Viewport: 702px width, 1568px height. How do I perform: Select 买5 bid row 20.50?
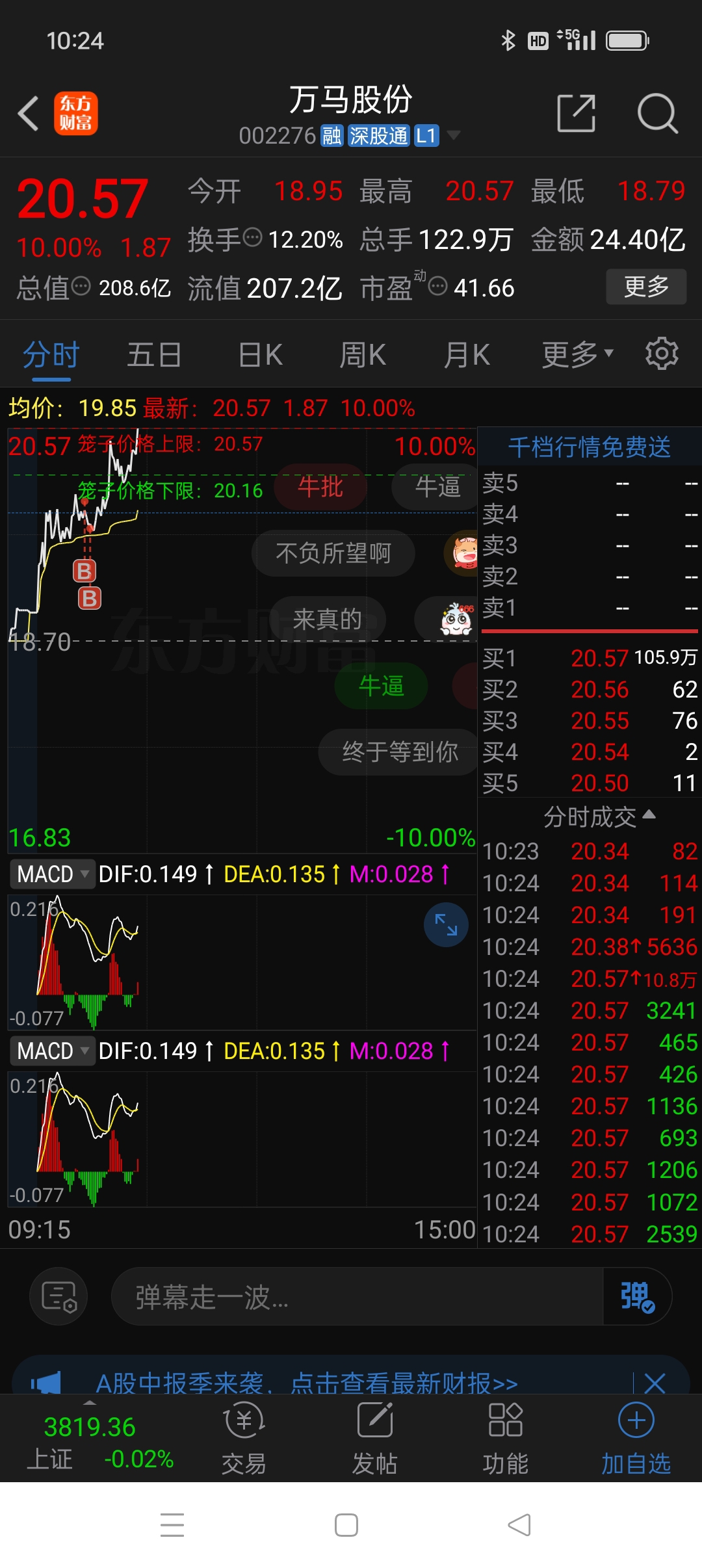(x=590, y=783)
